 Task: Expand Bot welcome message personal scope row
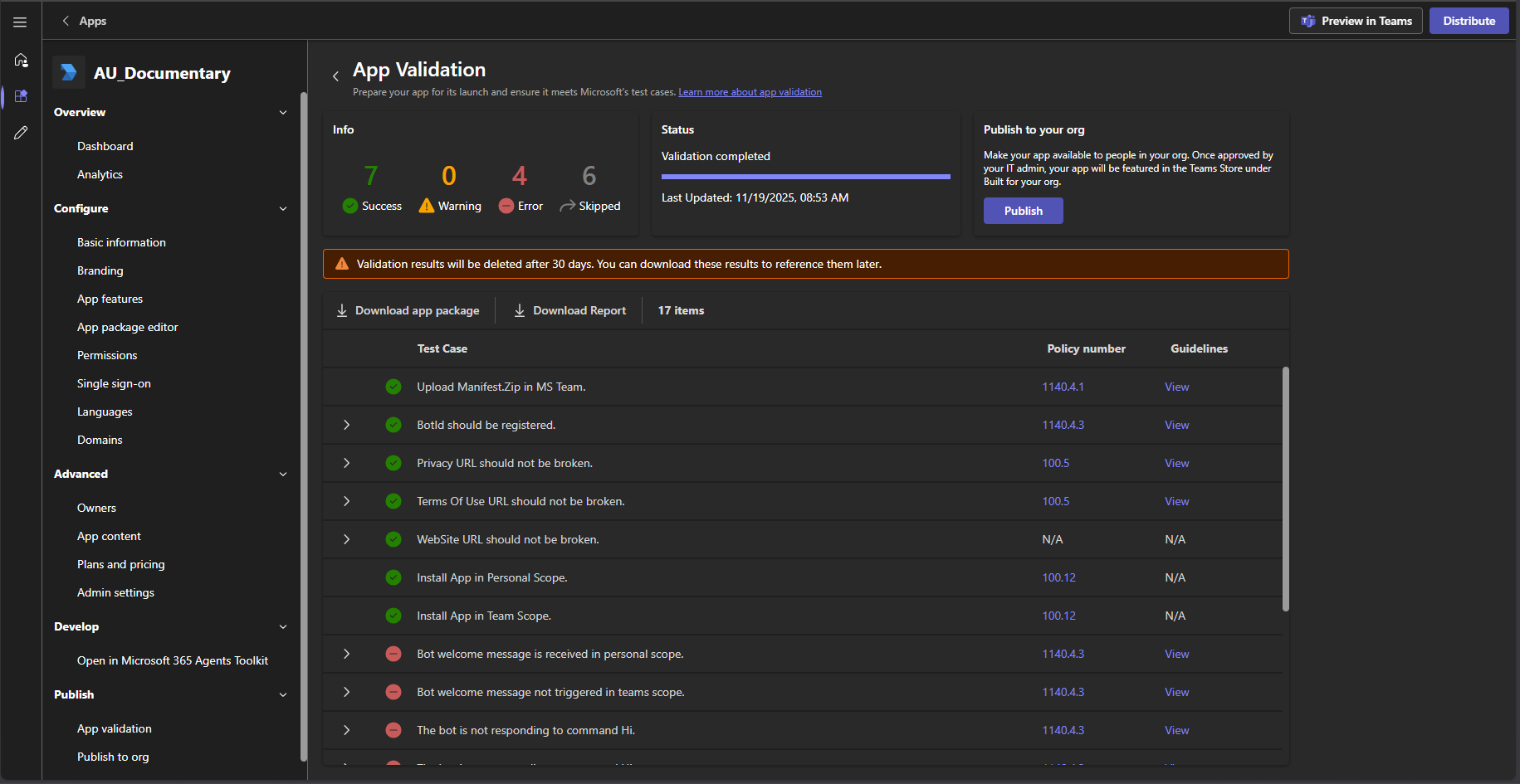(346, 654)
